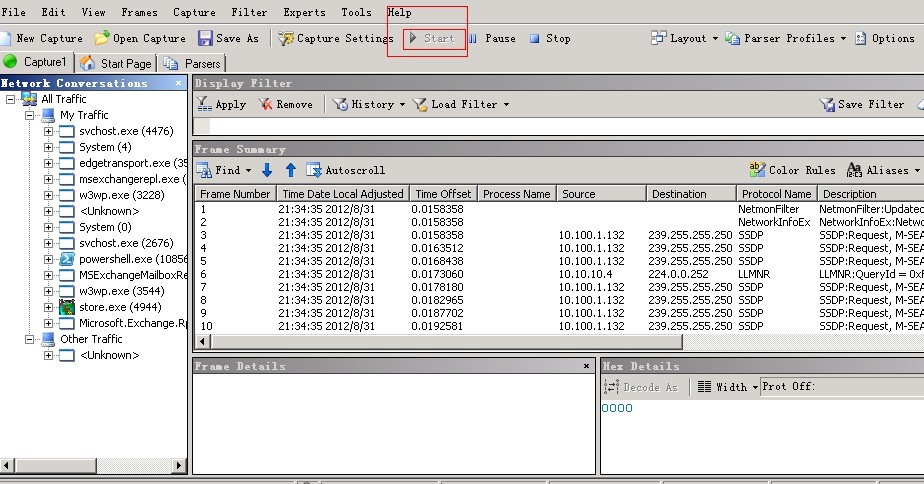Click the blue up arrow in Frame Summary
Image resolution: width=924 pixels, height=484 pixels.
pos(291,171)
